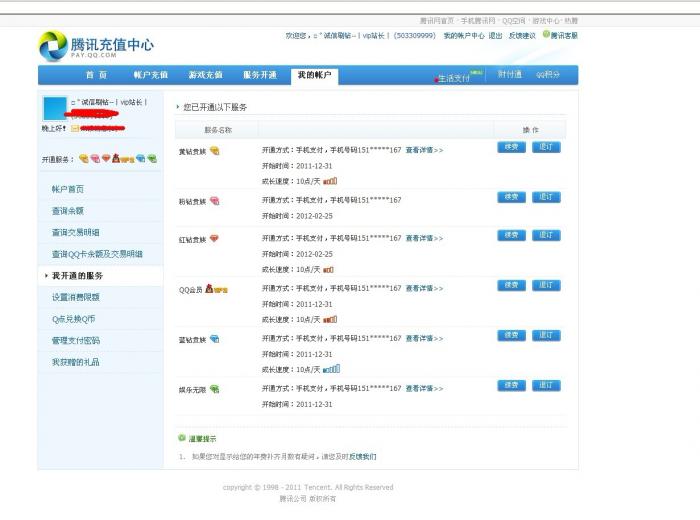
Task: Click growth level bars icon in QQ会员 row
Action: (x=330, y=320)
